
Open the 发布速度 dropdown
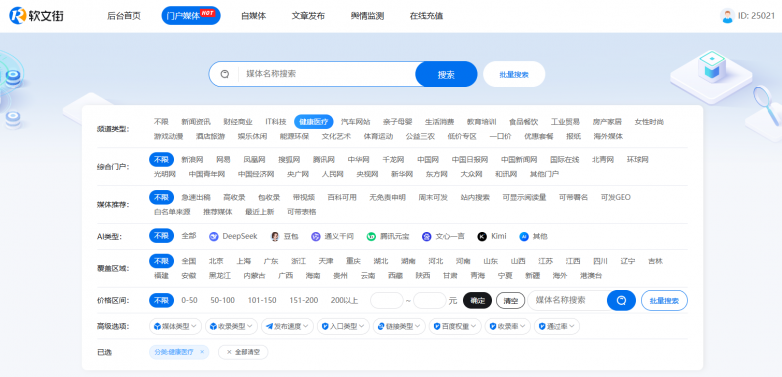coord(287,326)
